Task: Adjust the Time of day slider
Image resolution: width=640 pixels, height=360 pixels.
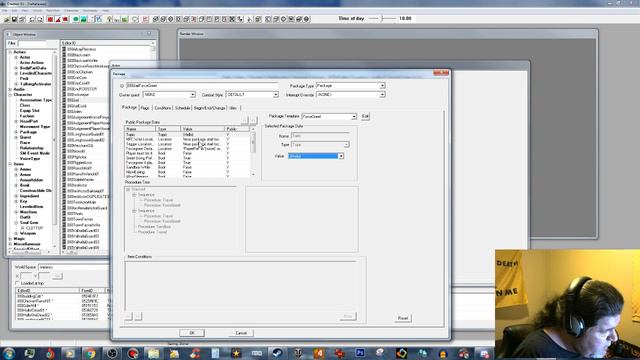Action: click(x=382, y=18)
